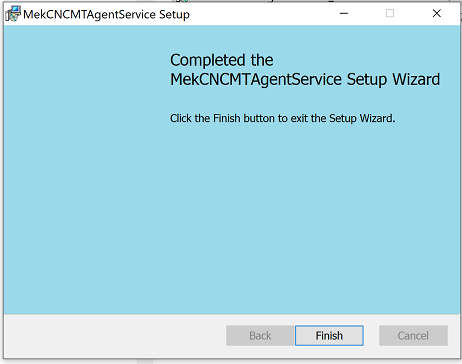Click the word 'Setup' in the title bar
This screenshot has height=364, width=462.
174,15
